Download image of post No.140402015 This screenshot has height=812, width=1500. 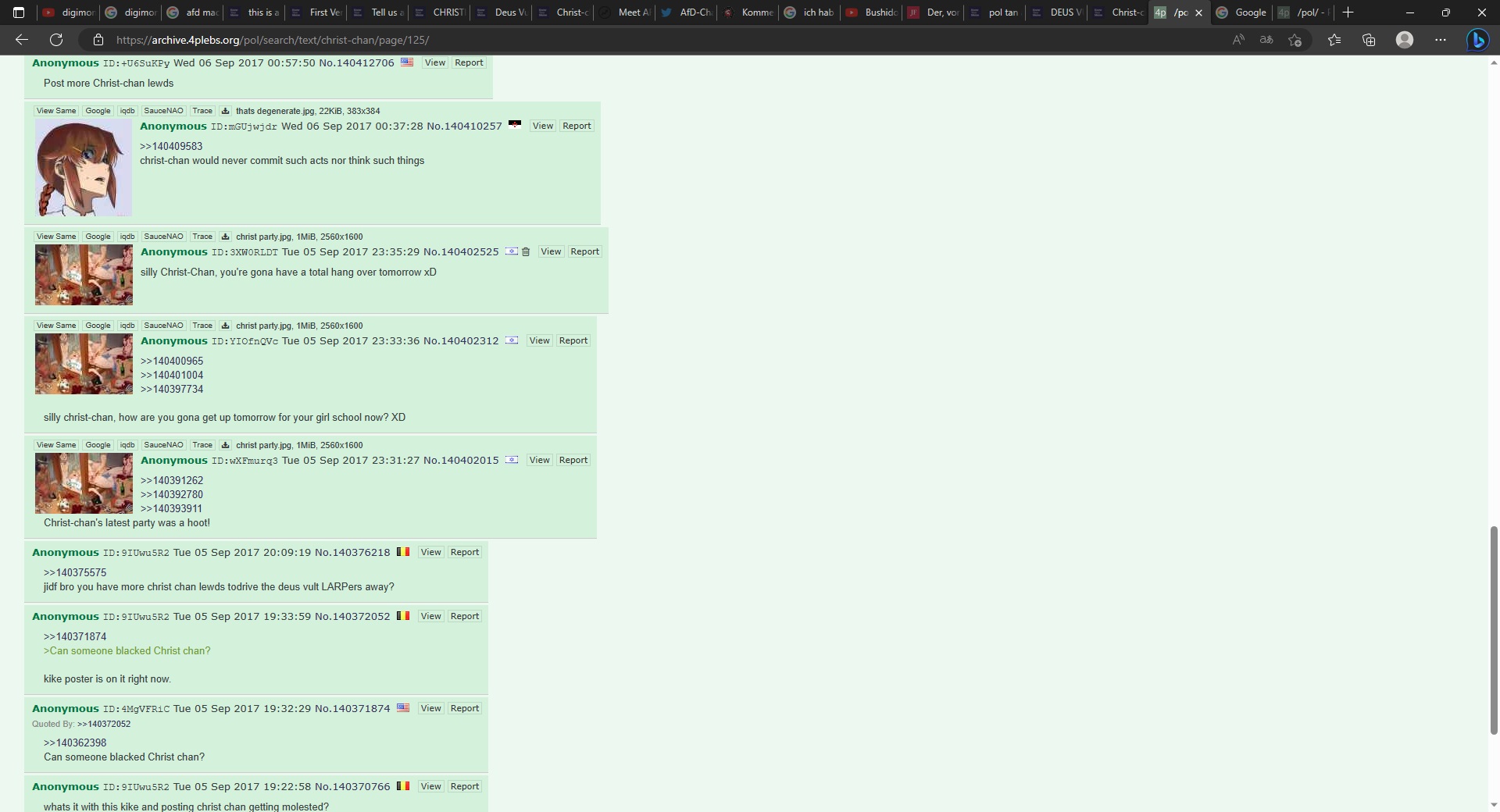click(x=225, y=445)
